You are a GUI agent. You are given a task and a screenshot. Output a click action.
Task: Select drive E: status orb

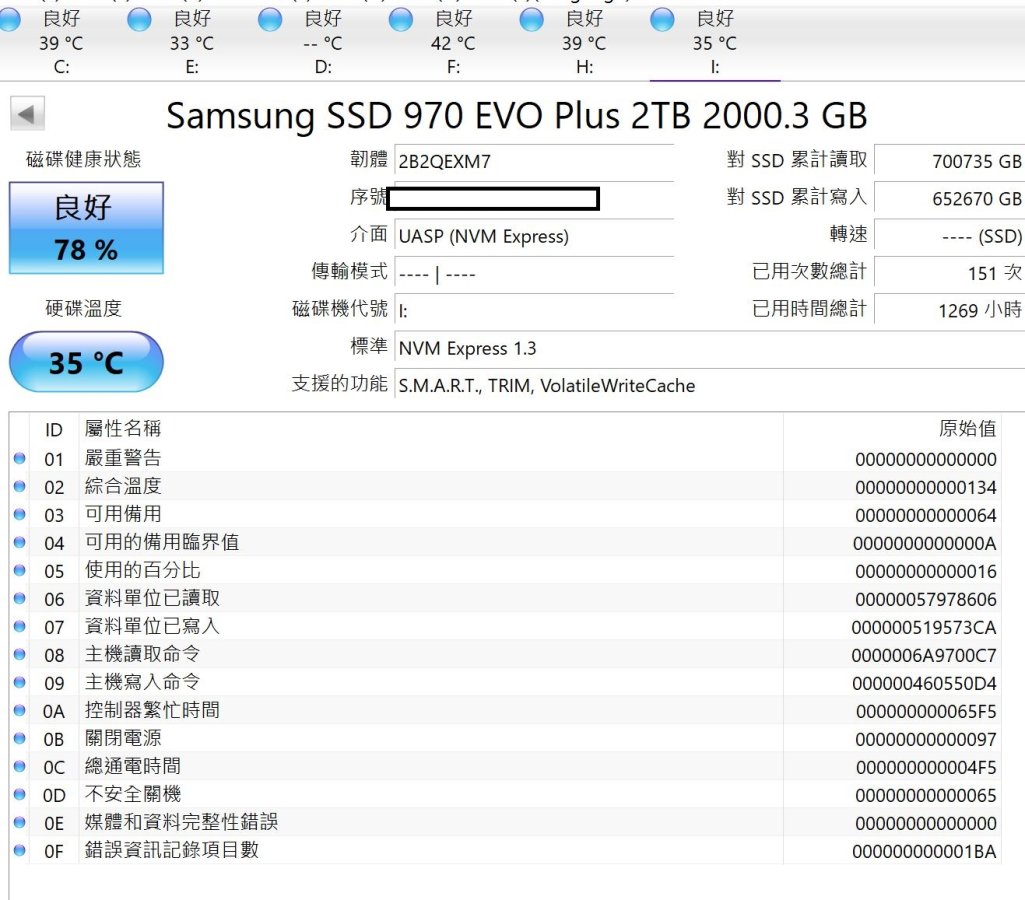pos(139,20)
